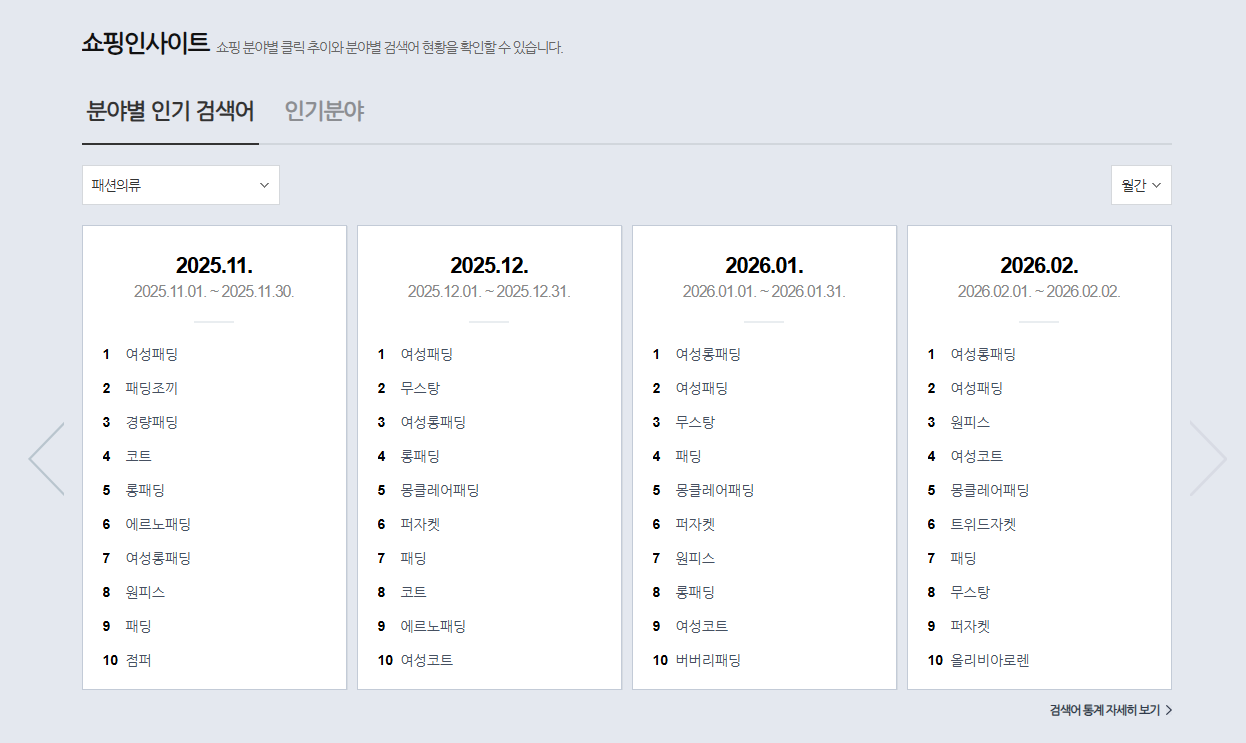1246x743 pixels.
Task: Click date range 2025.11.01. ~ 2025.11.30.
Action: point(214,292)
